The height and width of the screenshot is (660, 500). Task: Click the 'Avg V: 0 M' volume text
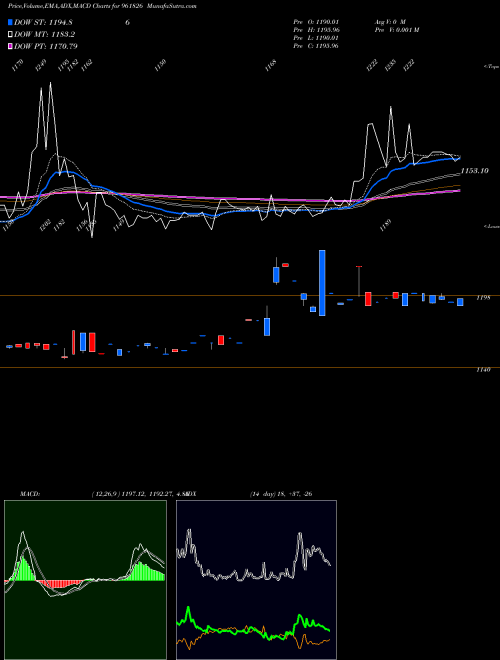point(390,22)
